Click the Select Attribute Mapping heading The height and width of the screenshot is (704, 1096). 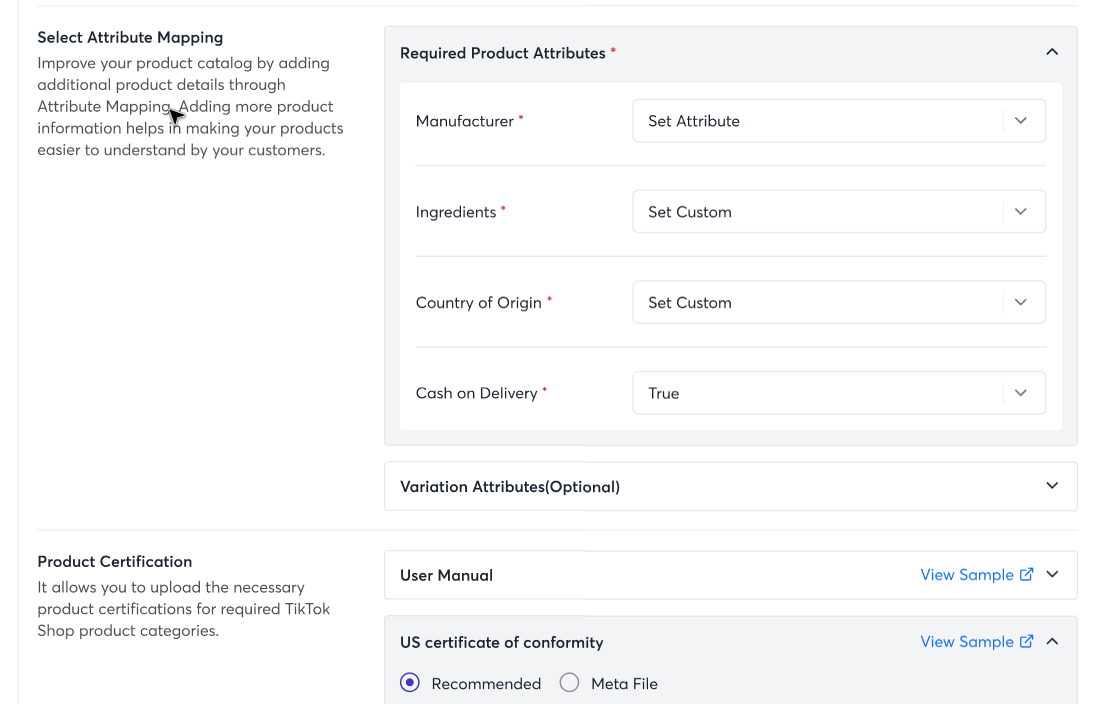coord(130,38)
